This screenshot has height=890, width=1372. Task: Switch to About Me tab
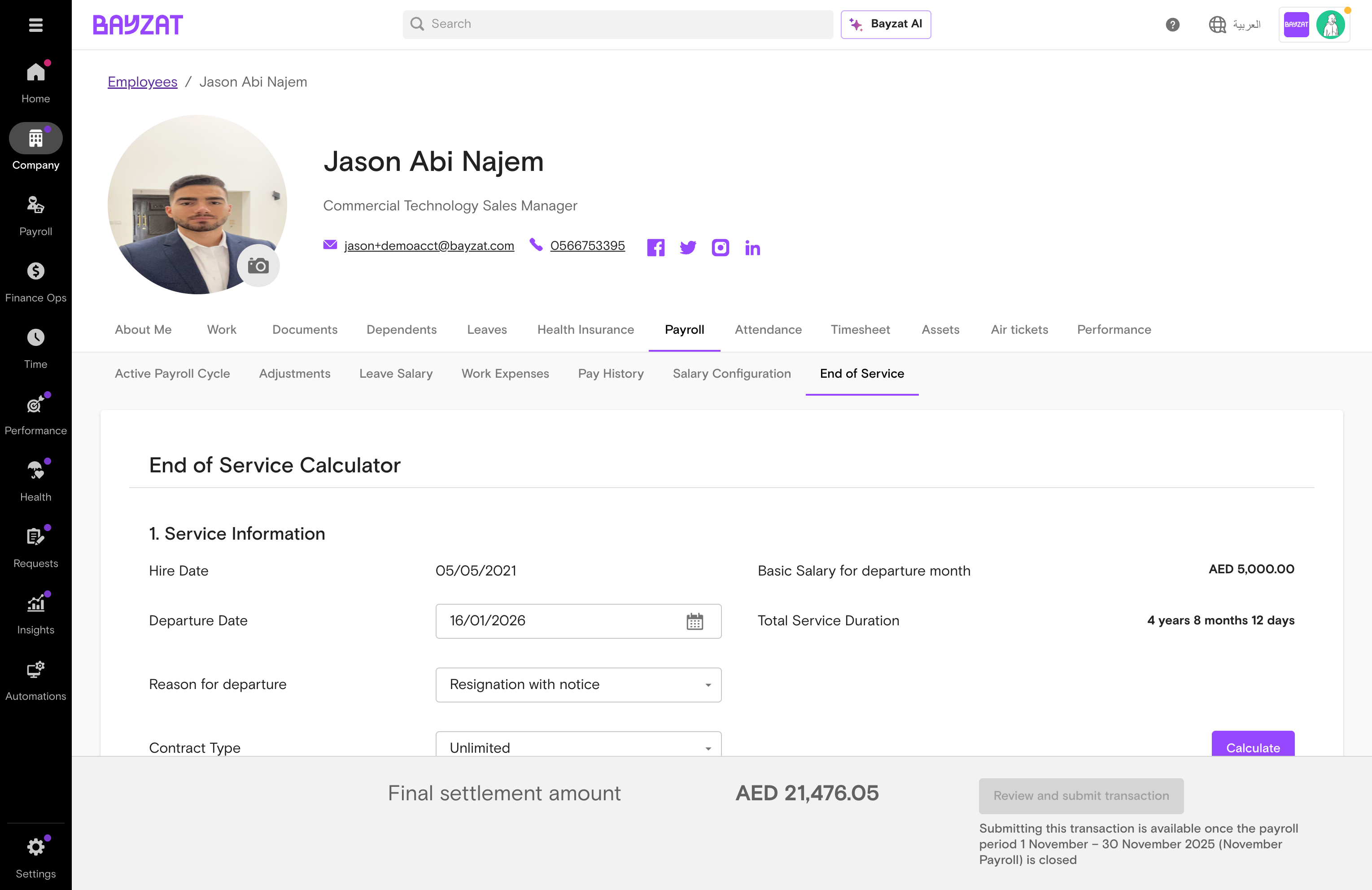143,330
